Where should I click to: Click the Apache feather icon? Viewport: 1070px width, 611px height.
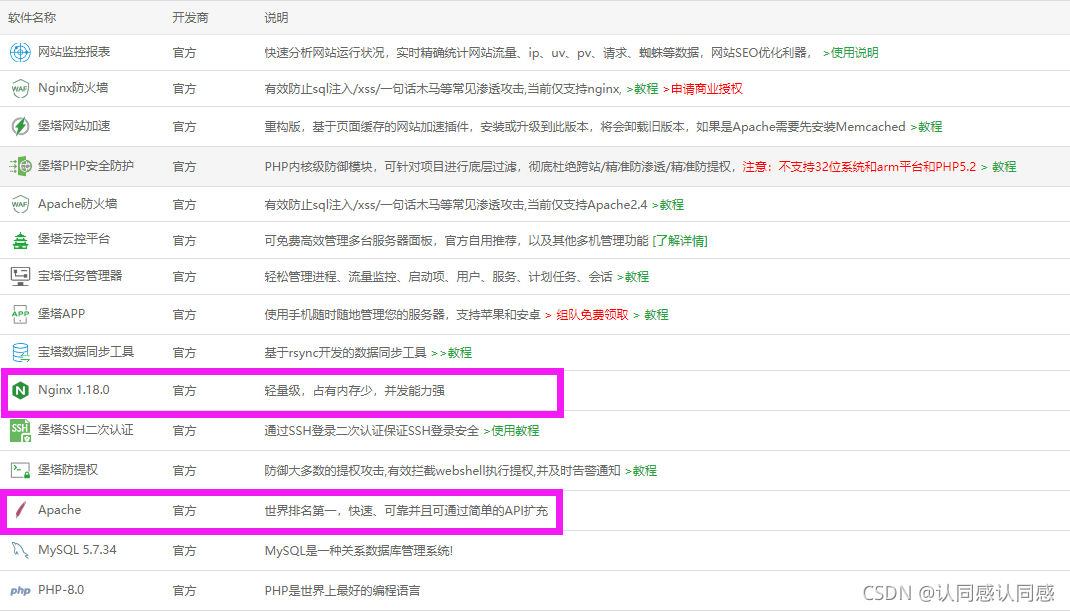pos(20,510)
